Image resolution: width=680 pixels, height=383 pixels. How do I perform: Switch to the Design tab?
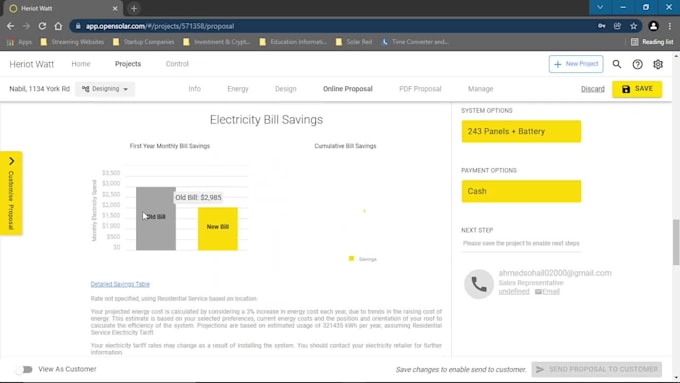(285, 89)
